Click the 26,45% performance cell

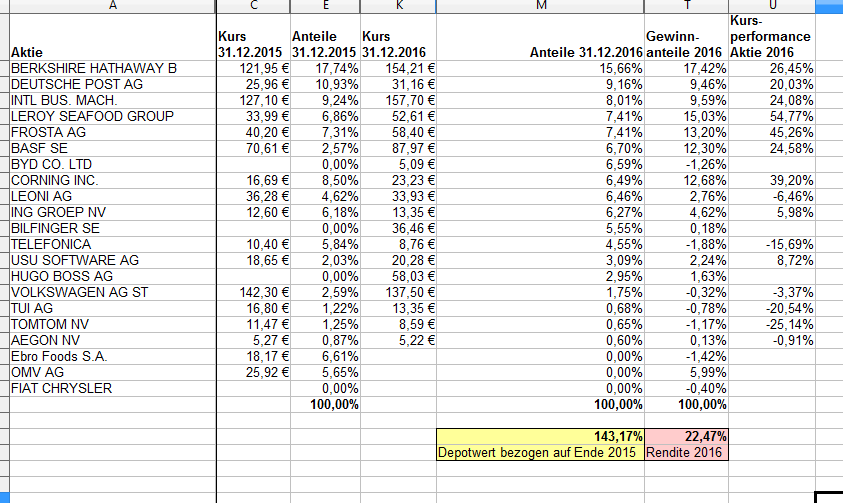[772, 68]
